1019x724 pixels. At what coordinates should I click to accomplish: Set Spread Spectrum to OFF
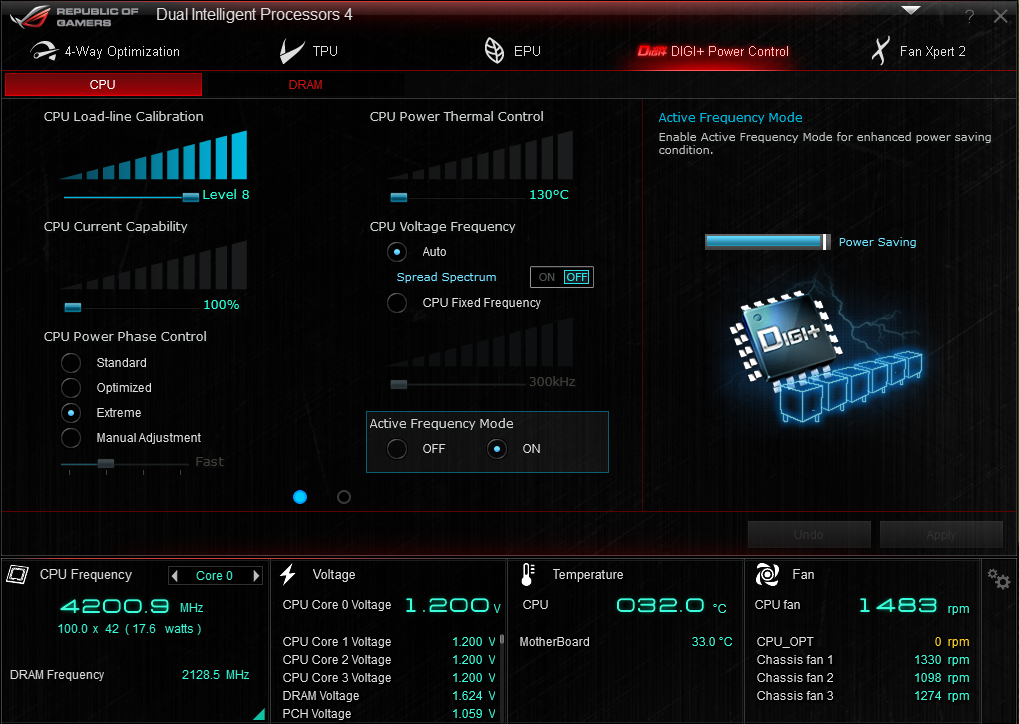576,278
